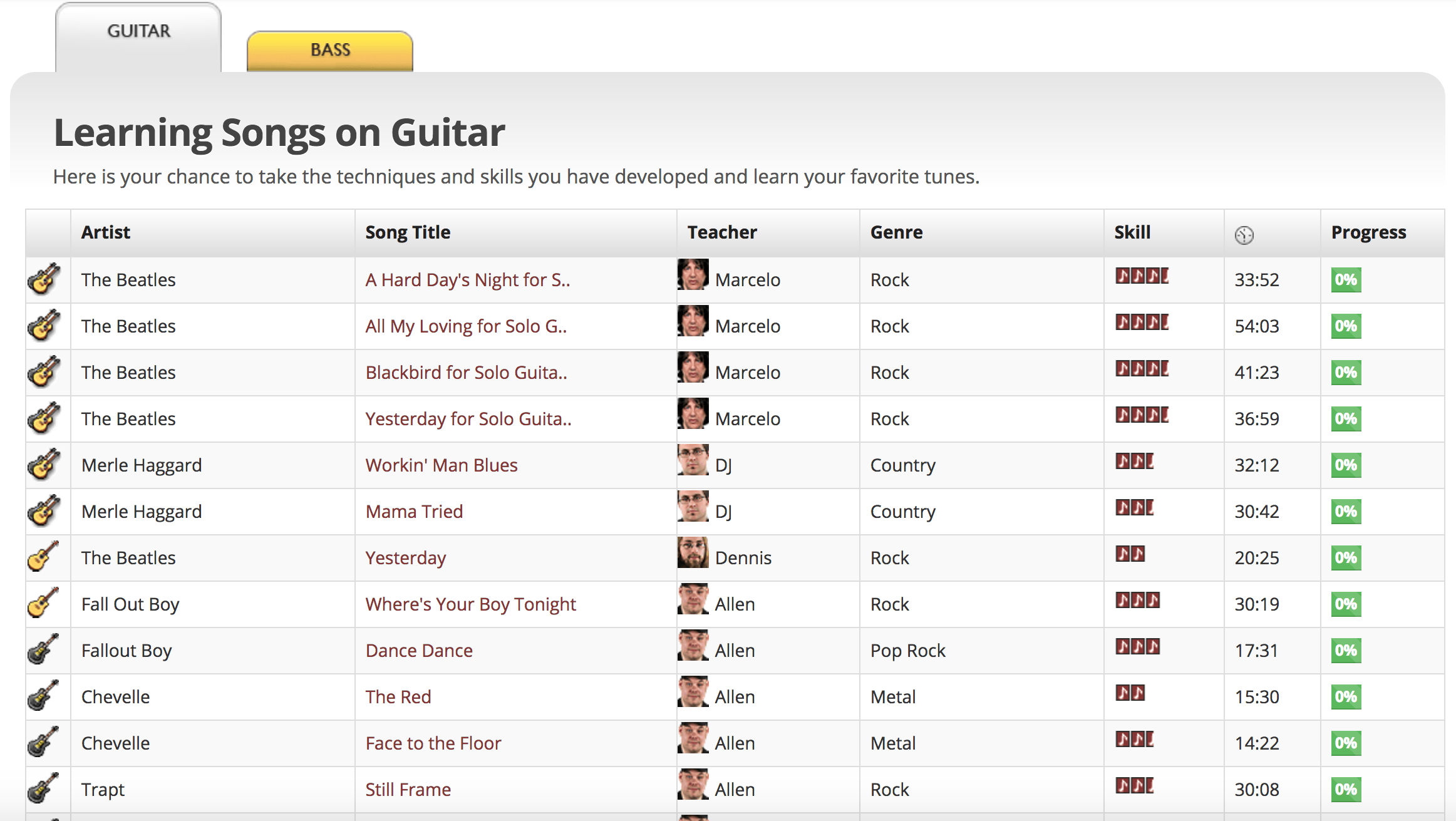1456x821 pixels.
Task: Open Yesterday for Solo Guita.. lesson
Action: 468,419
